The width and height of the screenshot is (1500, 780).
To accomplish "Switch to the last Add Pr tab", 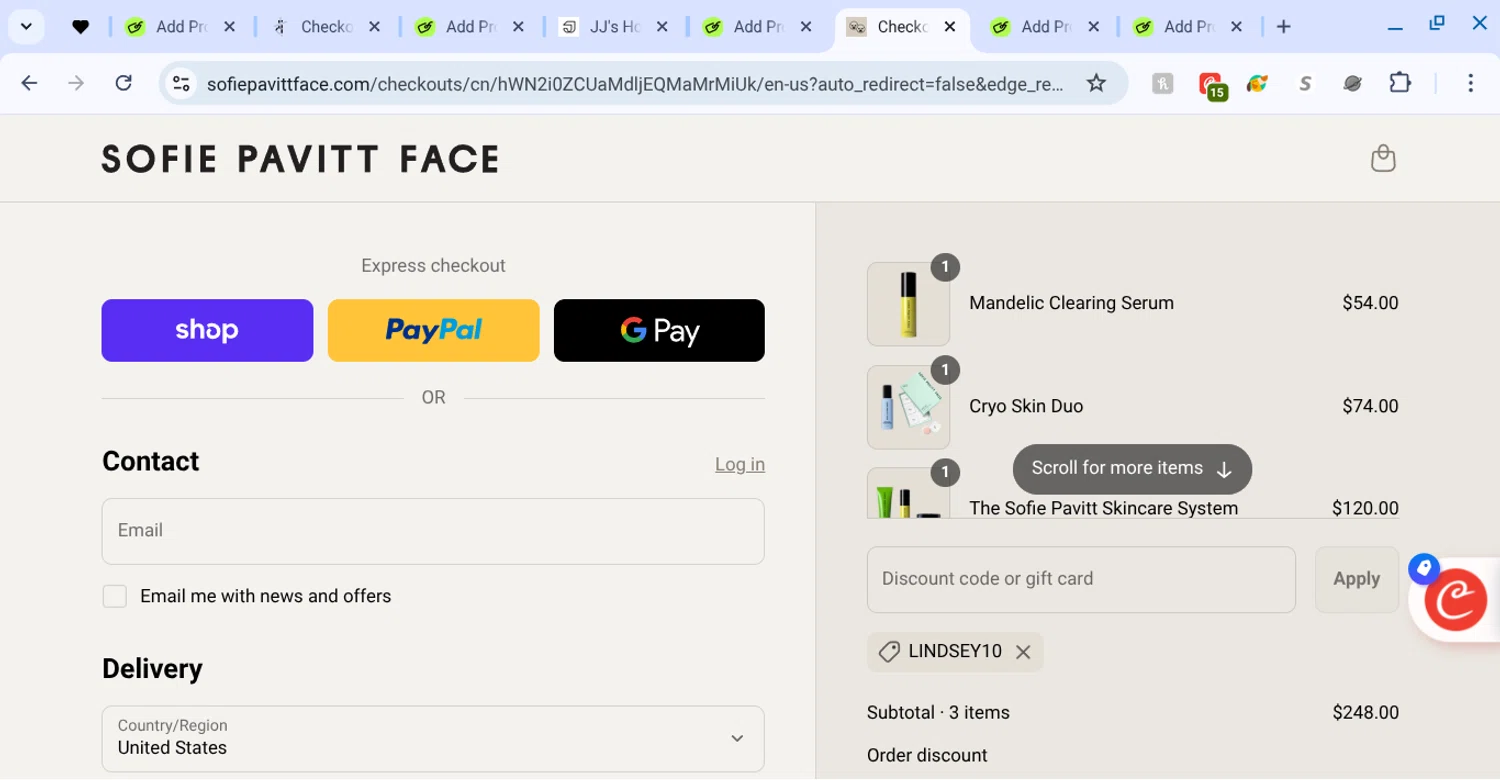I will (1188, 27).
